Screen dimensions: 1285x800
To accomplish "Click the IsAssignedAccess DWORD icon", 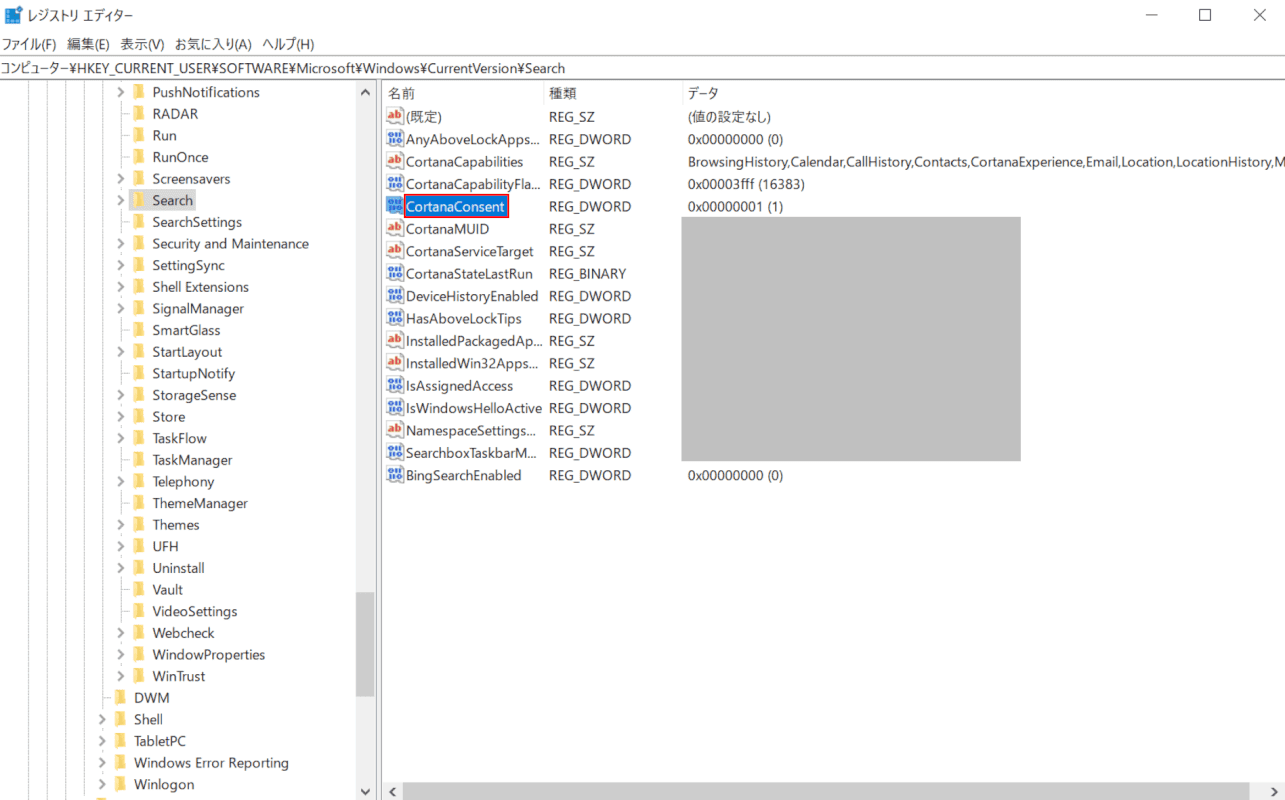I will [394, 385].
